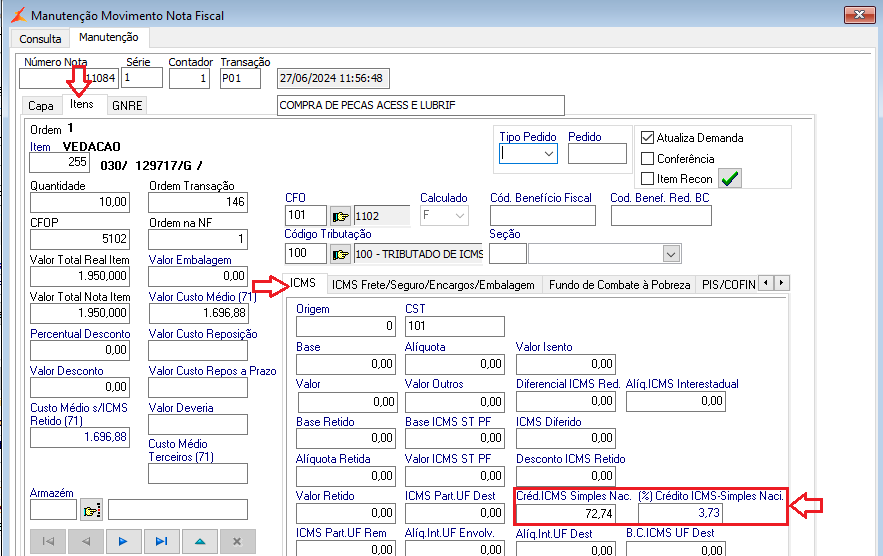Switch to the Capa tab
Screen dimensions: 883x556
pyautogui.click(x=41, y=106)
